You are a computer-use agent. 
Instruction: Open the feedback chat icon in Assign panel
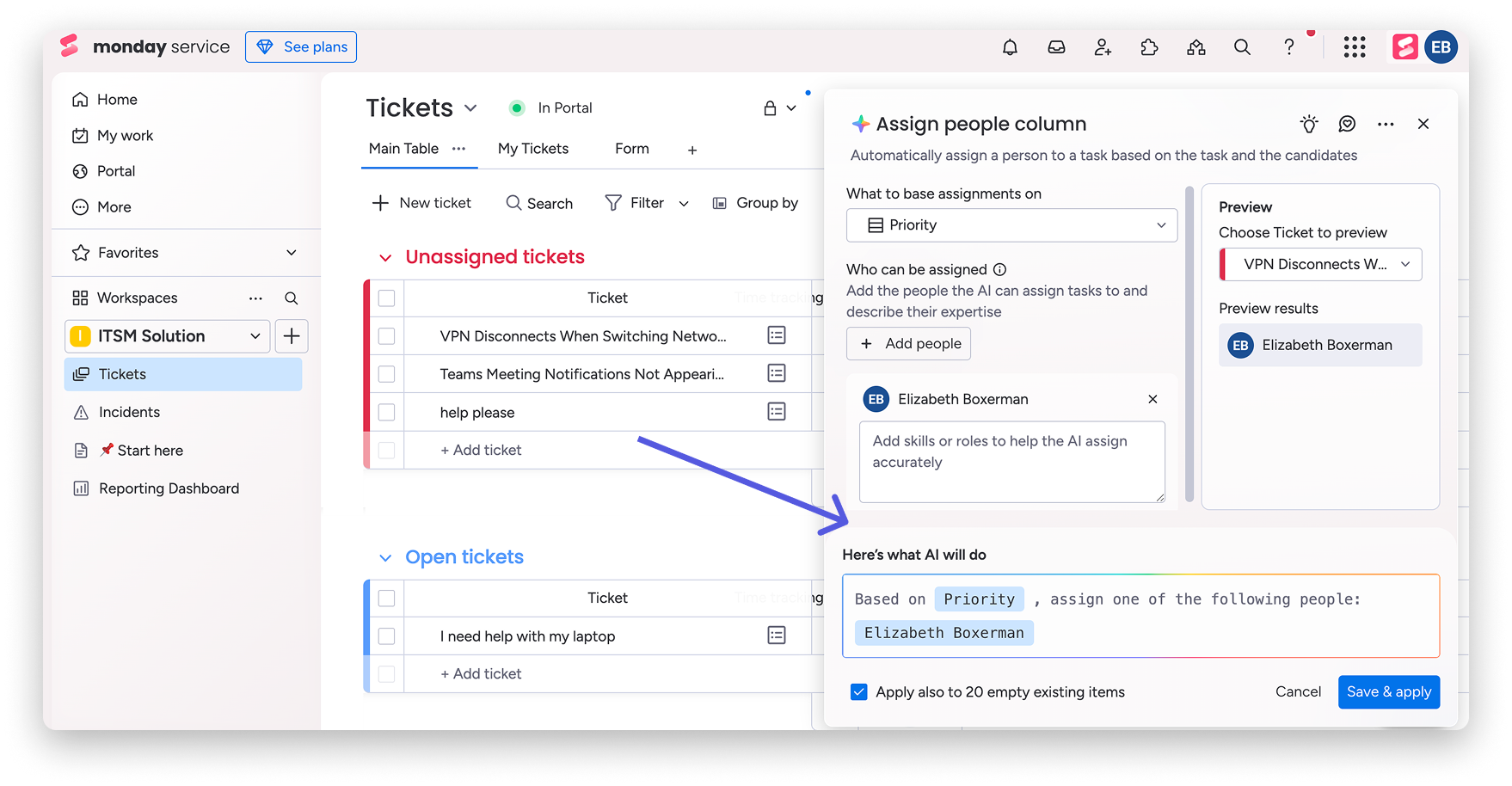1346,124
